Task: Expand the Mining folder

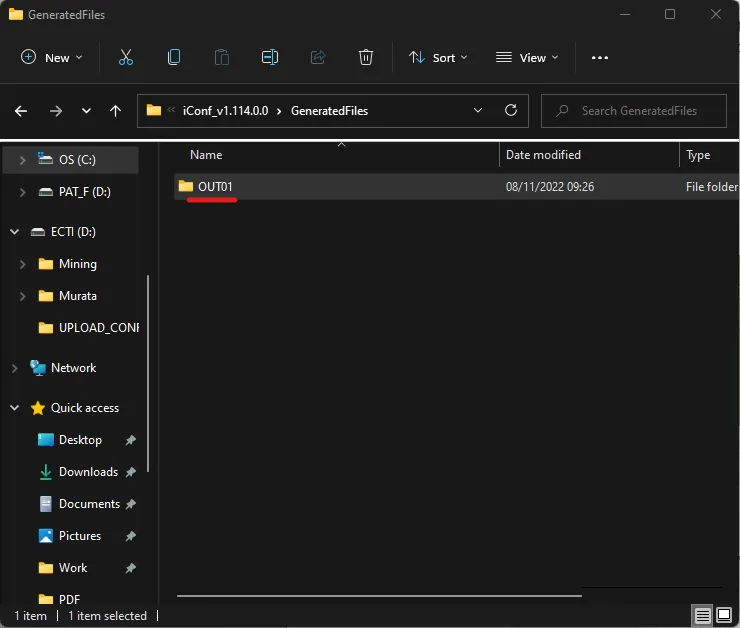Action: tap(22, 264)
